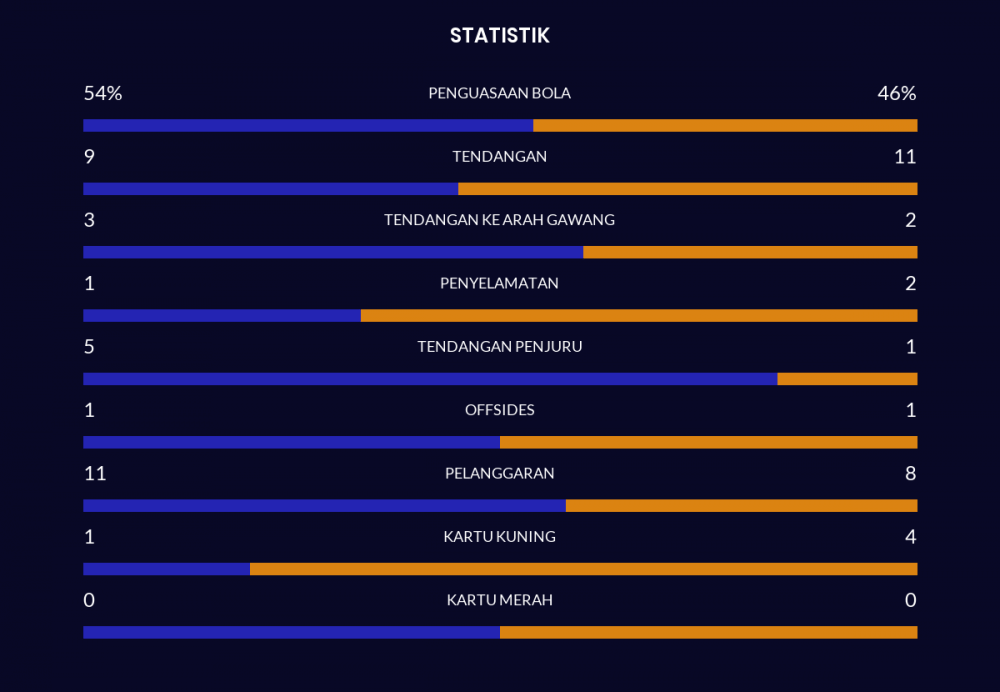Click the Penyelamatan label
The width and height of the screenshot is (1000, 692).
(499, 283)
